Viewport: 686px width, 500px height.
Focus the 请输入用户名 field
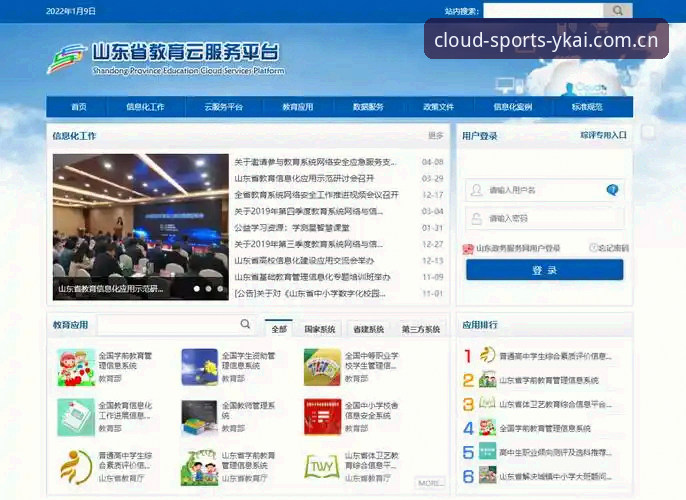(545, 190)
